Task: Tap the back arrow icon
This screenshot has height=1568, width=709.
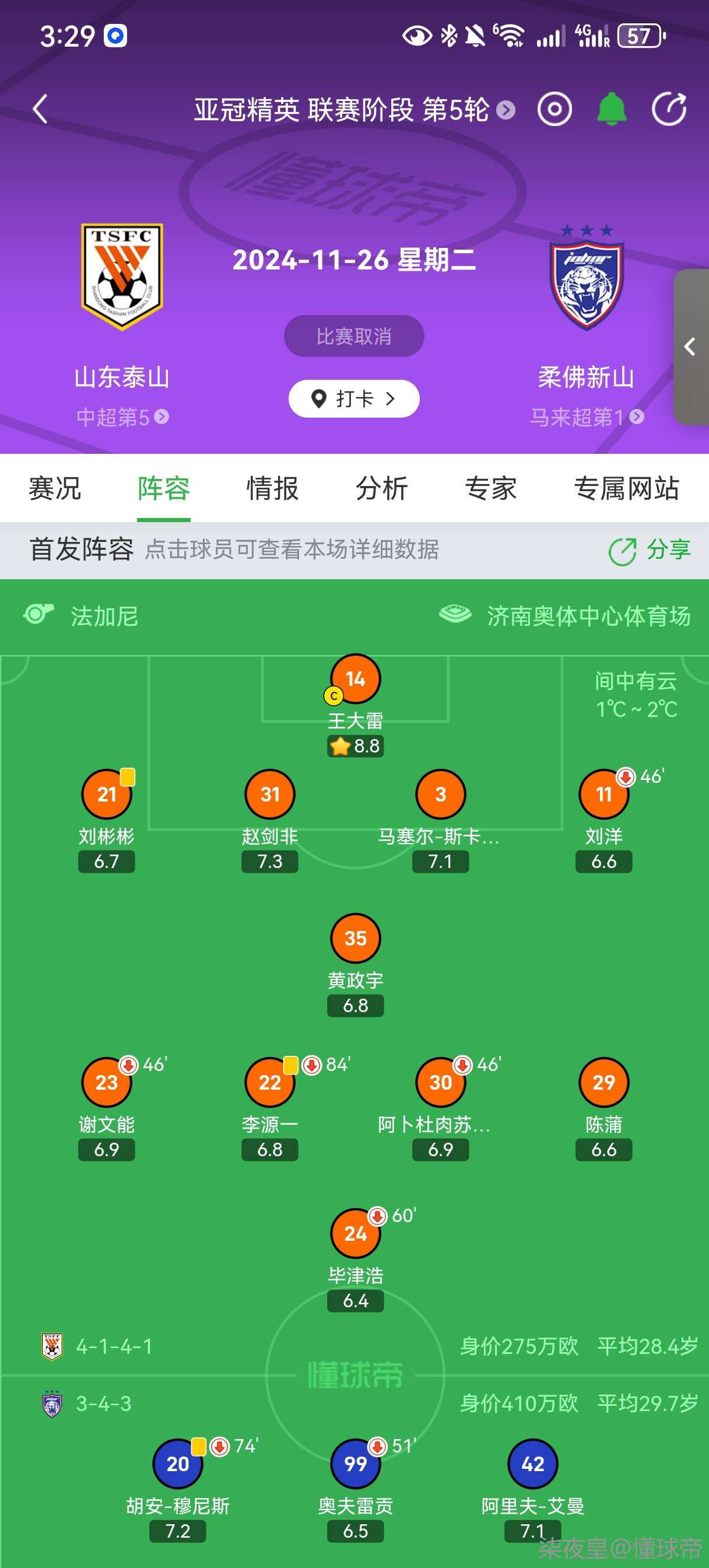Action: coord(41,110)
